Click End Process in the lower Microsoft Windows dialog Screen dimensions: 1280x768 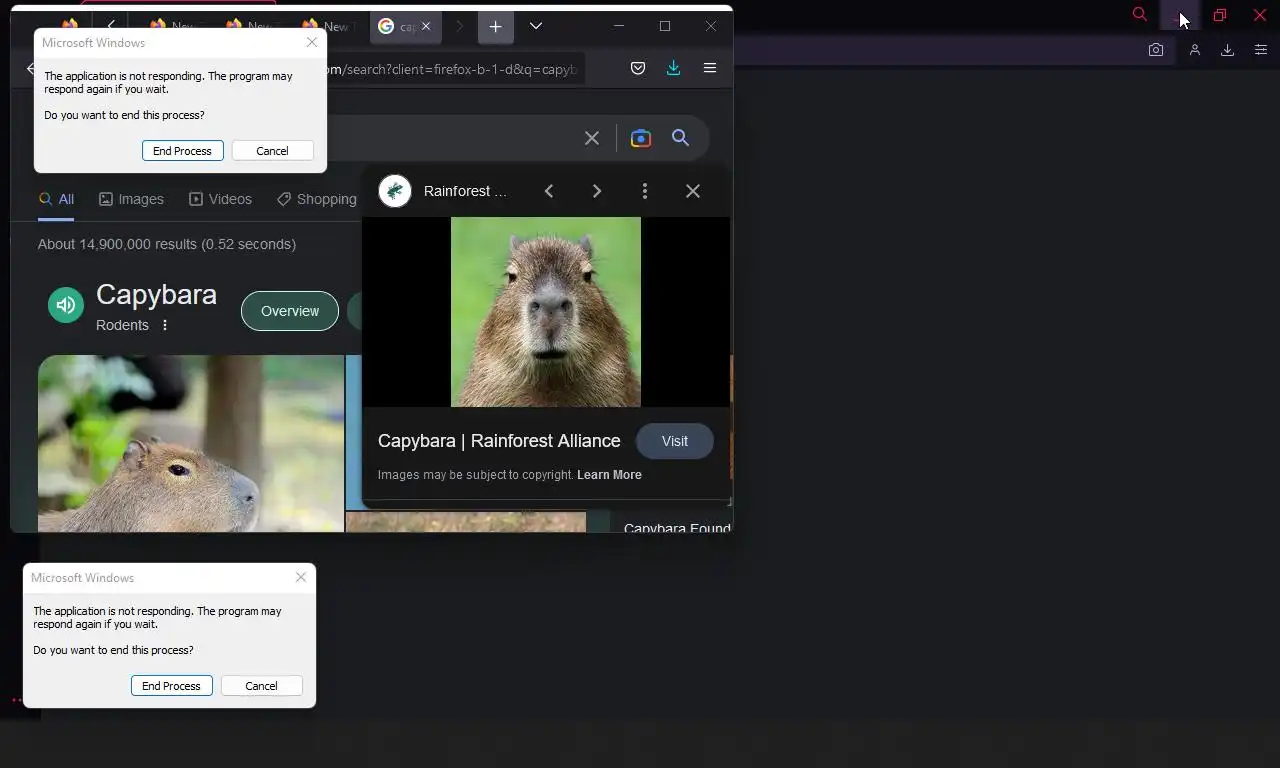click(x=171, y=686)
